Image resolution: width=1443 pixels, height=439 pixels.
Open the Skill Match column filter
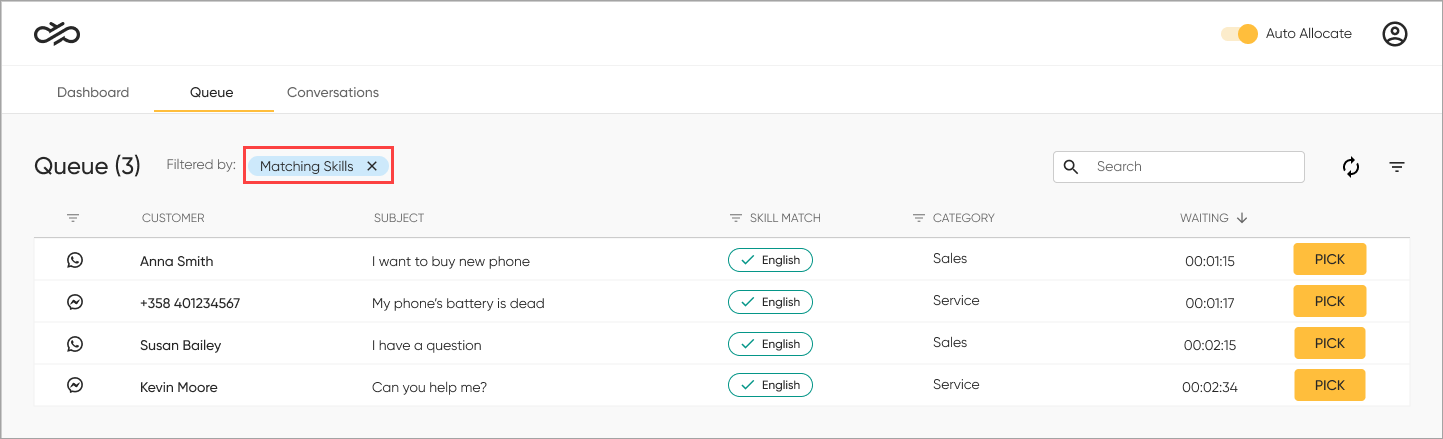[736, 218]
